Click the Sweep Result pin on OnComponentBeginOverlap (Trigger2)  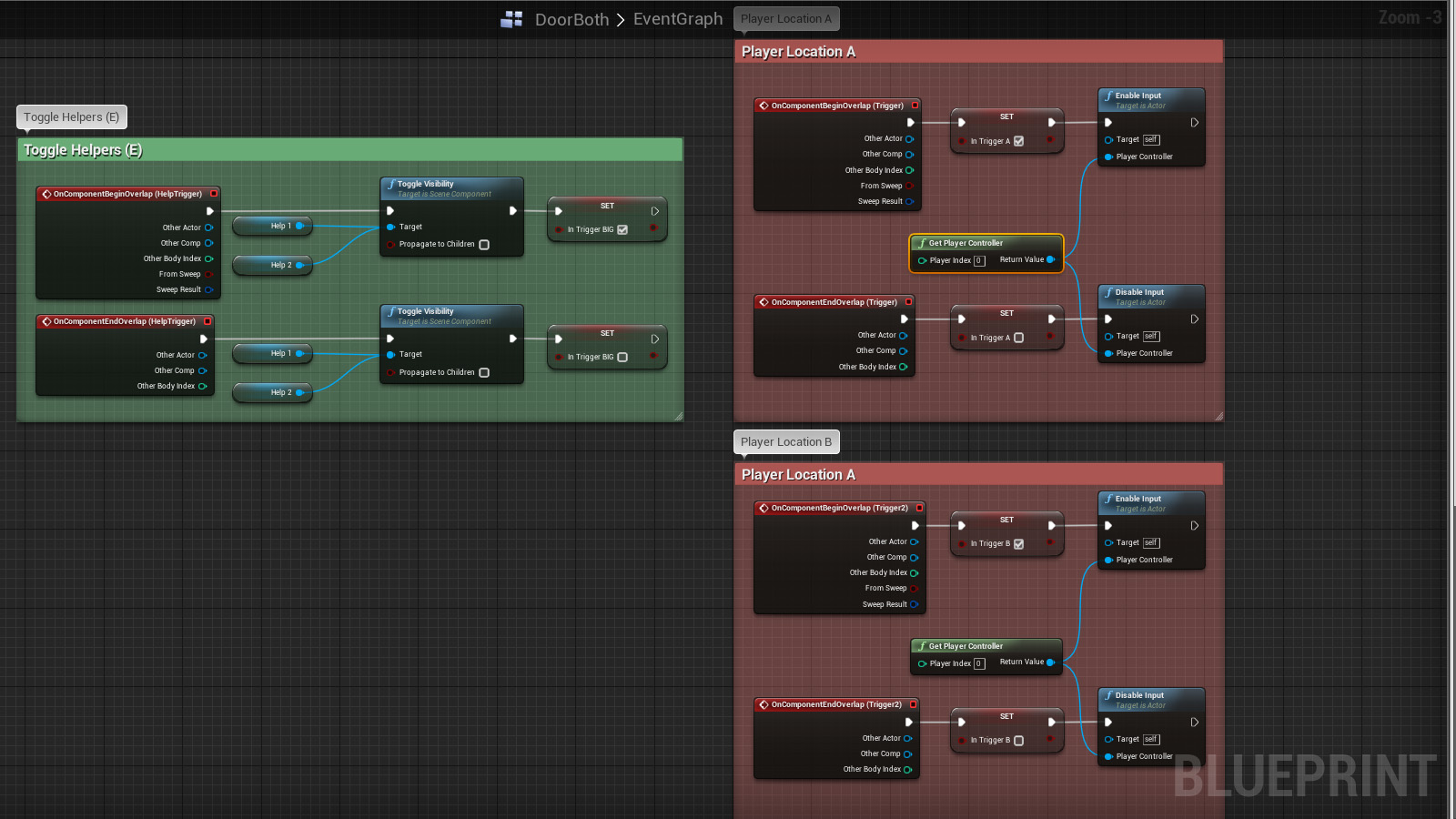914,604
